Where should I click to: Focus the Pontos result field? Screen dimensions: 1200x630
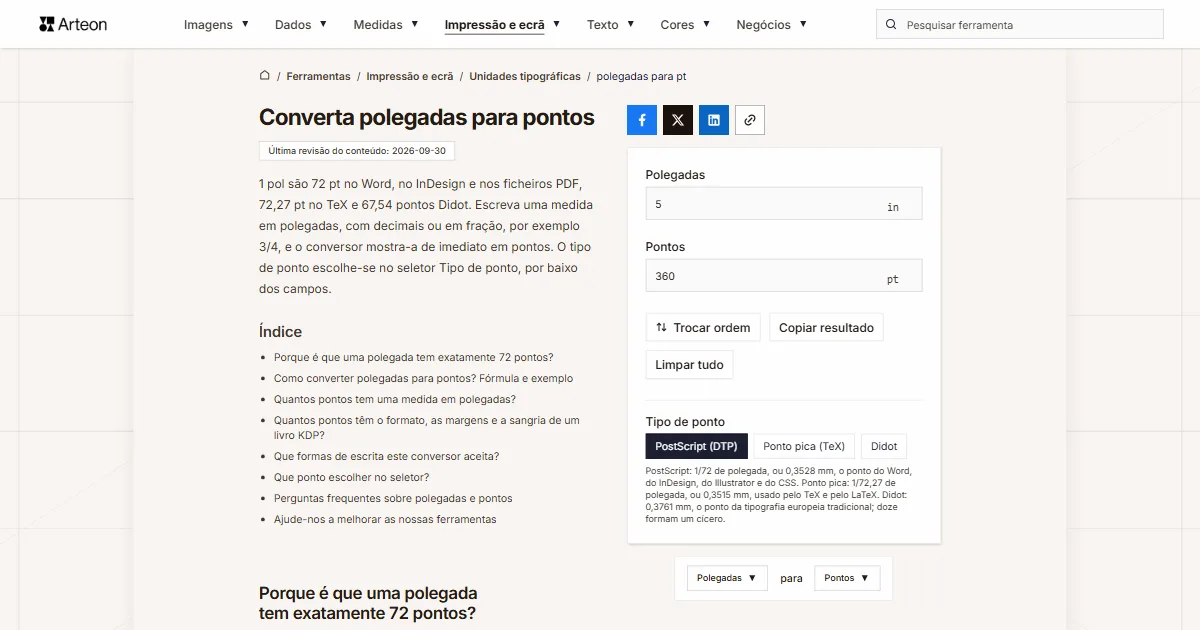pos(784,276)
